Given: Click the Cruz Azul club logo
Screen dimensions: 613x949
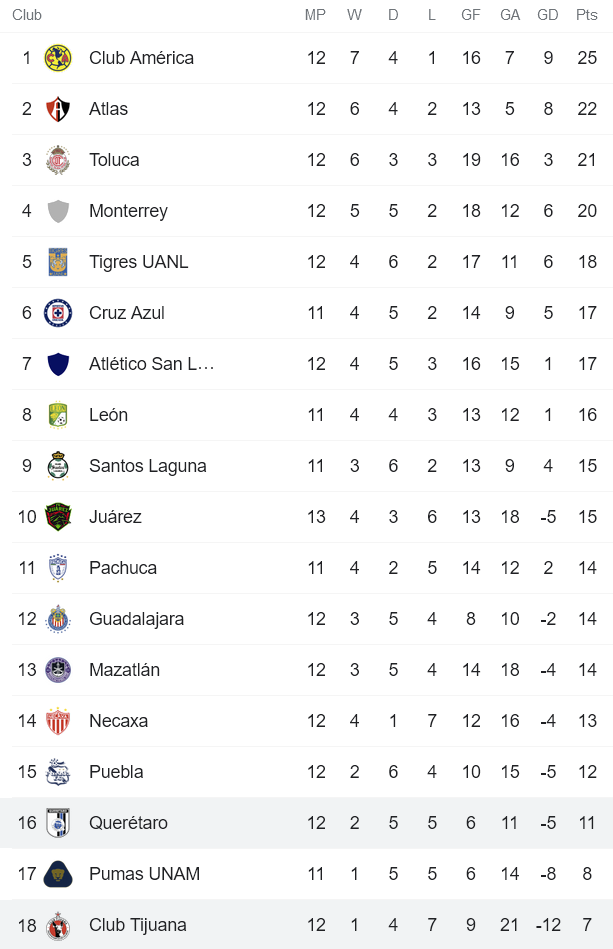Looking at the screenshot, I should pos(60,312).
